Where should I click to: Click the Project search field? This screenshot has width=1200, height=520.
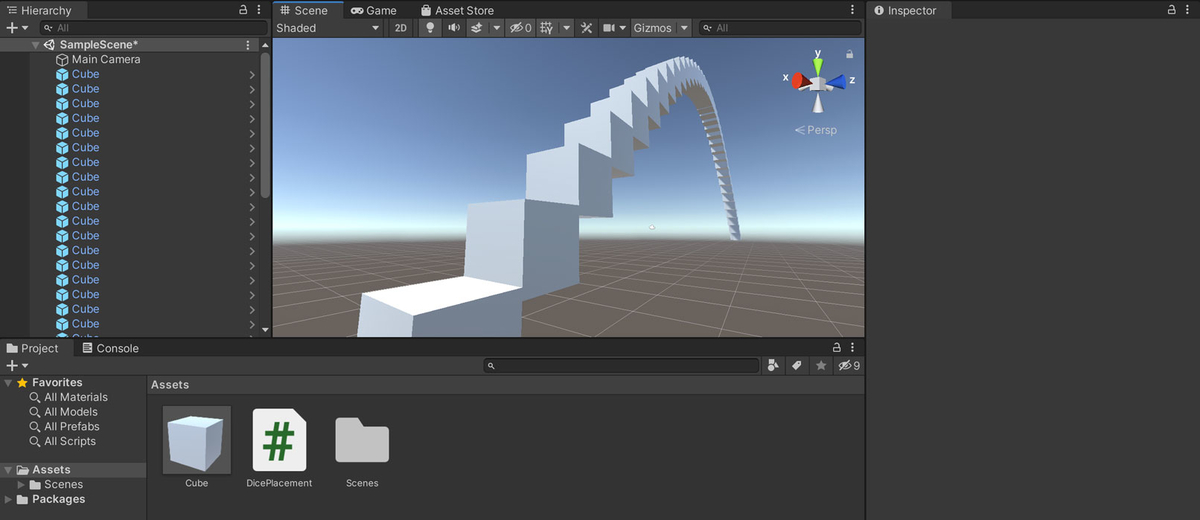coord(621,366)
